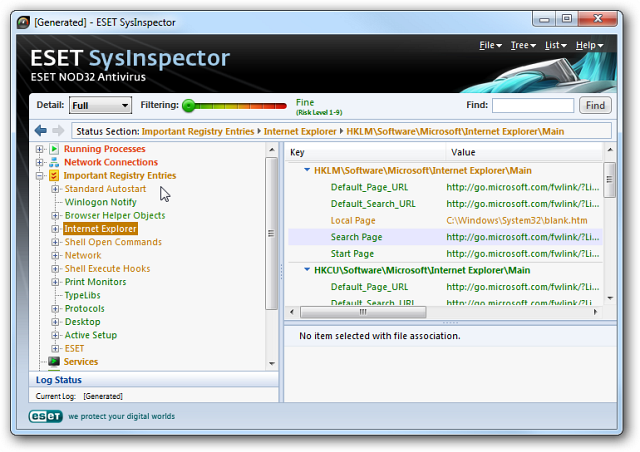Select the Local Page registry row
Image resolution: width=640 pixels, height=452 pixels.
(x=445, y=220)
